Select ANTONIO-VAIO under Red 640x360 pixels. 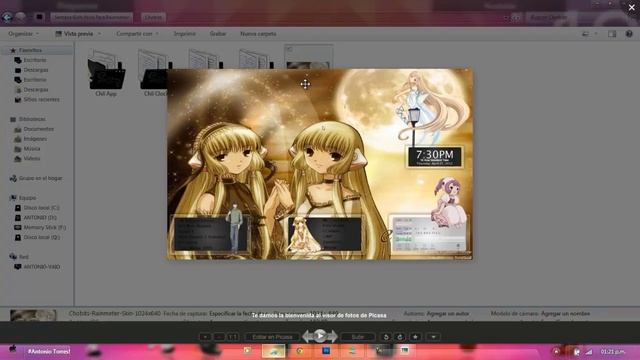coord(42,267)
